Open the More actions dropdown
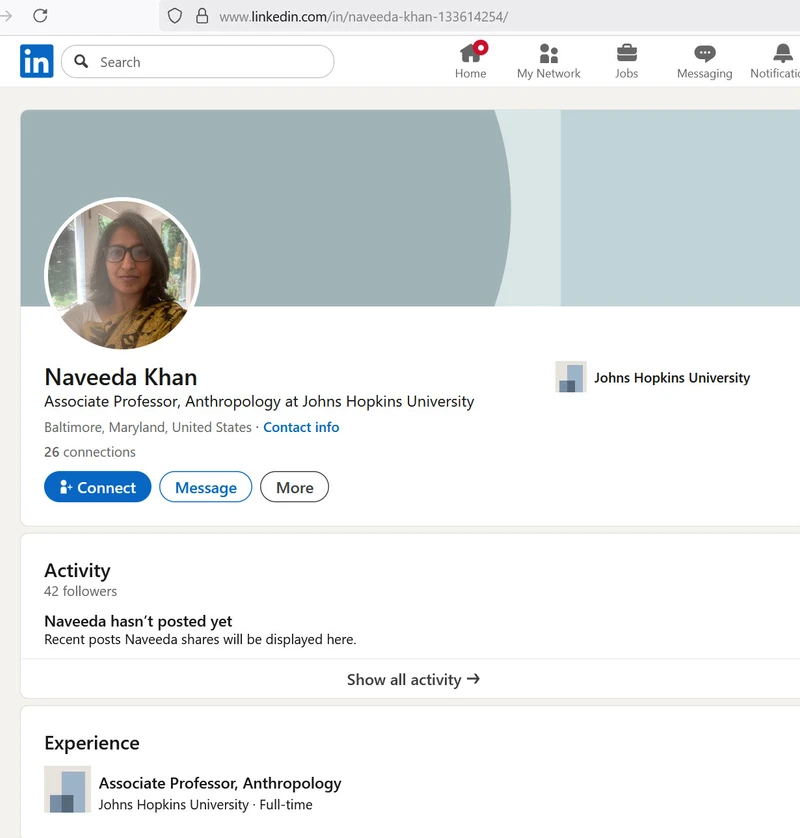The image size is (800, 838). click(x=294, y=487)
